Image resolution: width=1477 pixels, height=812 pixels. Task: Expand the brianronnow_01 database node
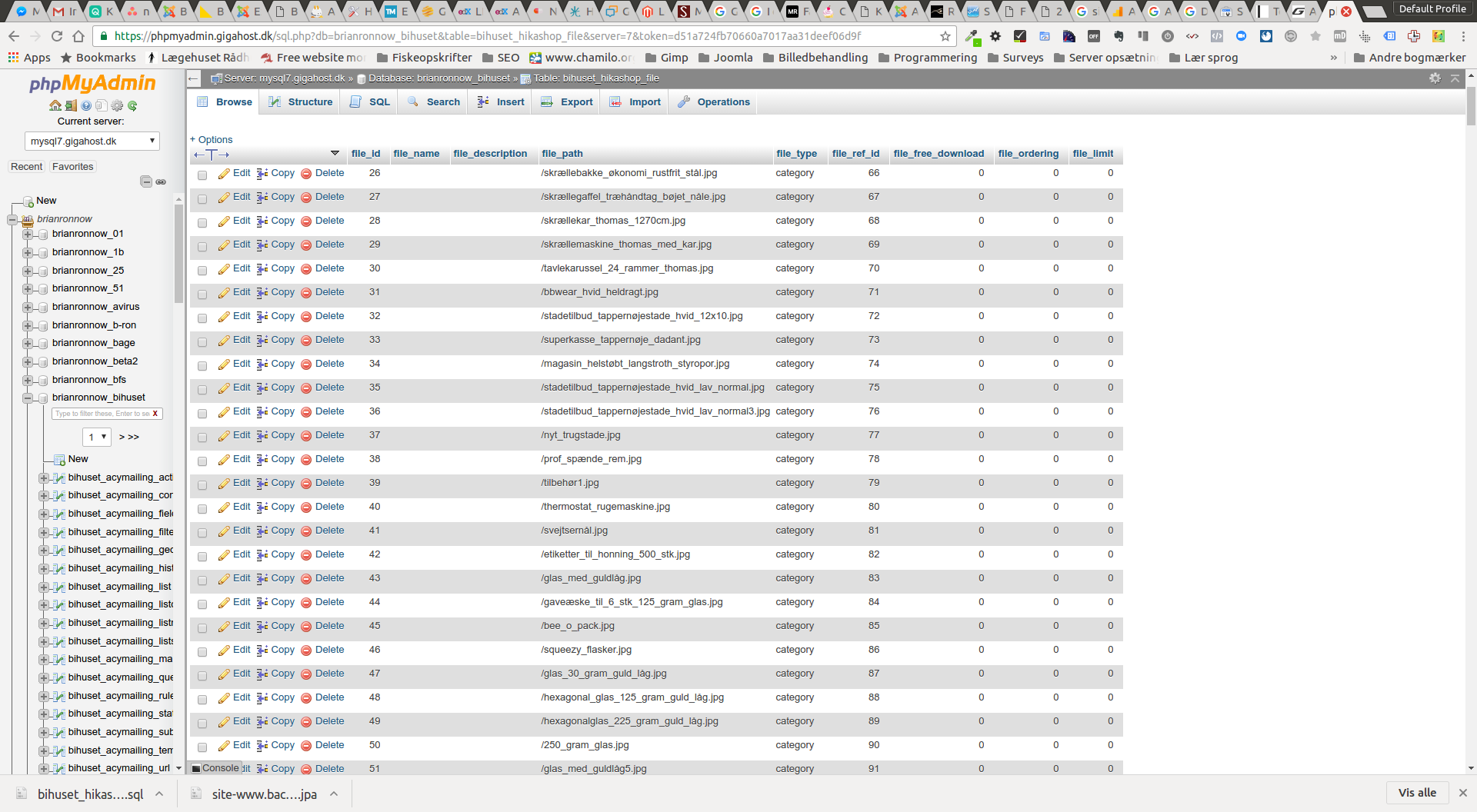(x=28, y=234)
